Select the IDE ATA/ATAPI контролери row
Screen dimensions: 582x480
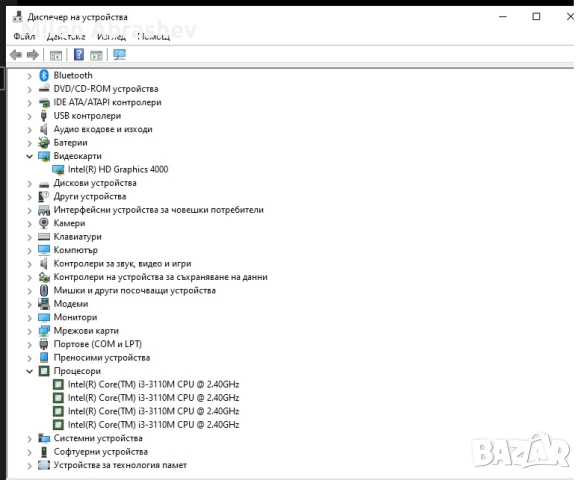coord(107,102)
